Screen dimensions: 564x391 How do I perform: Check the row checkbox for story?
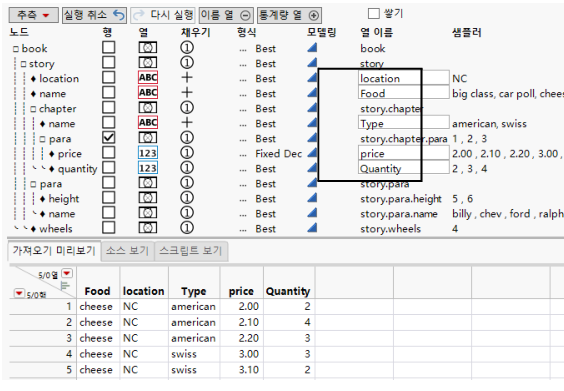[108, 63]
